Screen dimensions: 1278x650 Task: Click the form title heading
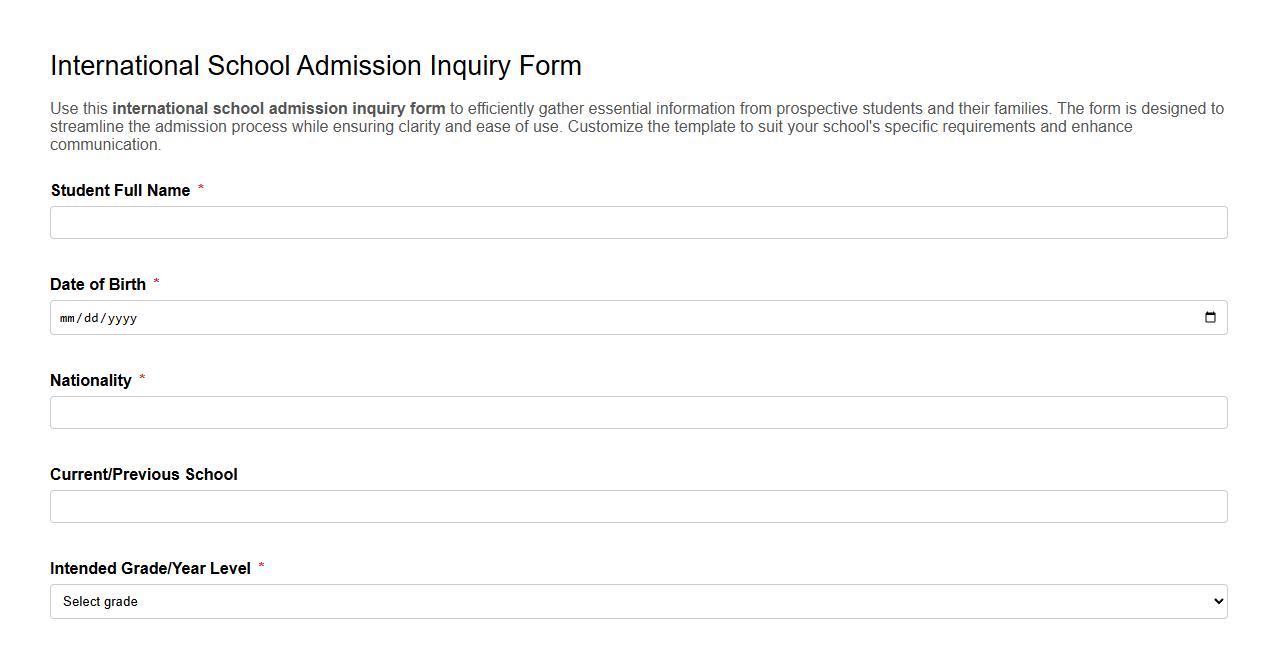(316, 65)
